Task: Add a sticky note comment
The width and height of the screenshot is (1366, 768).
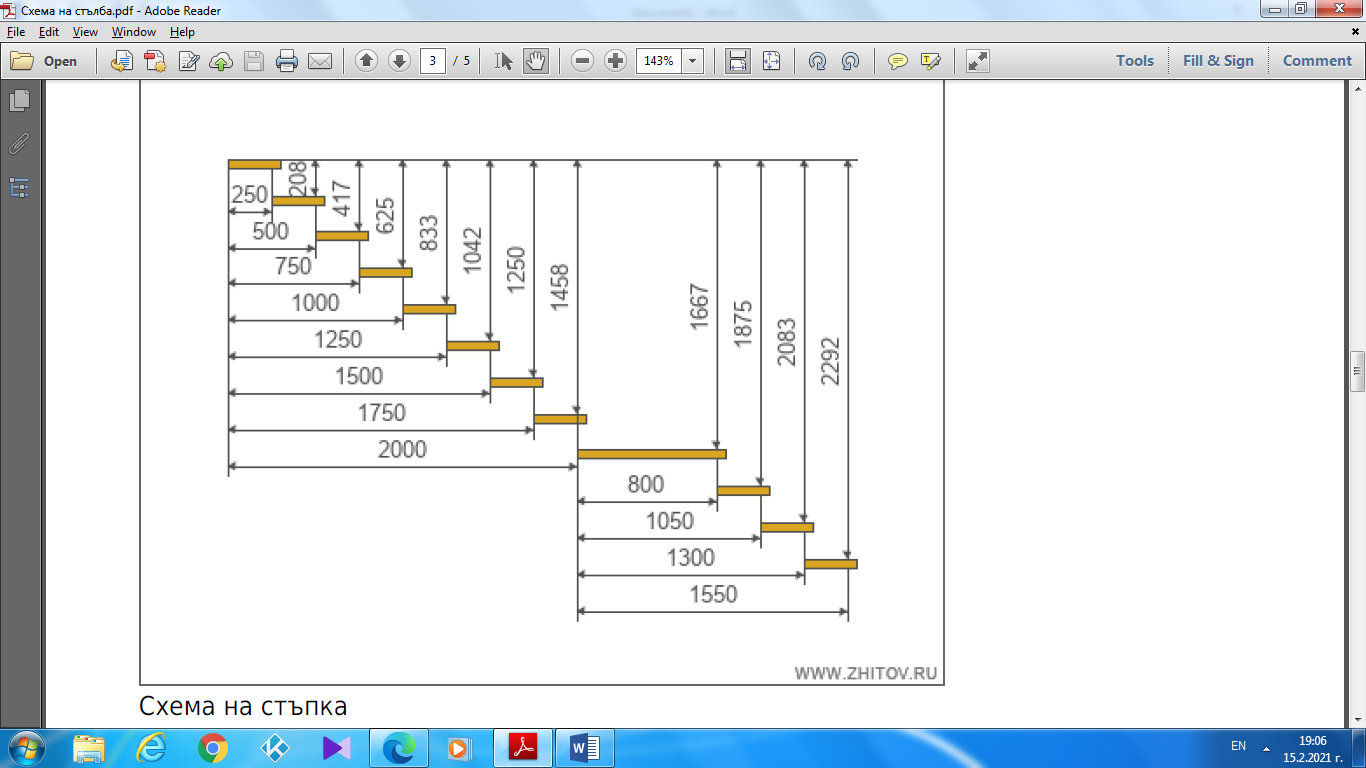Action: coord(898,61)
